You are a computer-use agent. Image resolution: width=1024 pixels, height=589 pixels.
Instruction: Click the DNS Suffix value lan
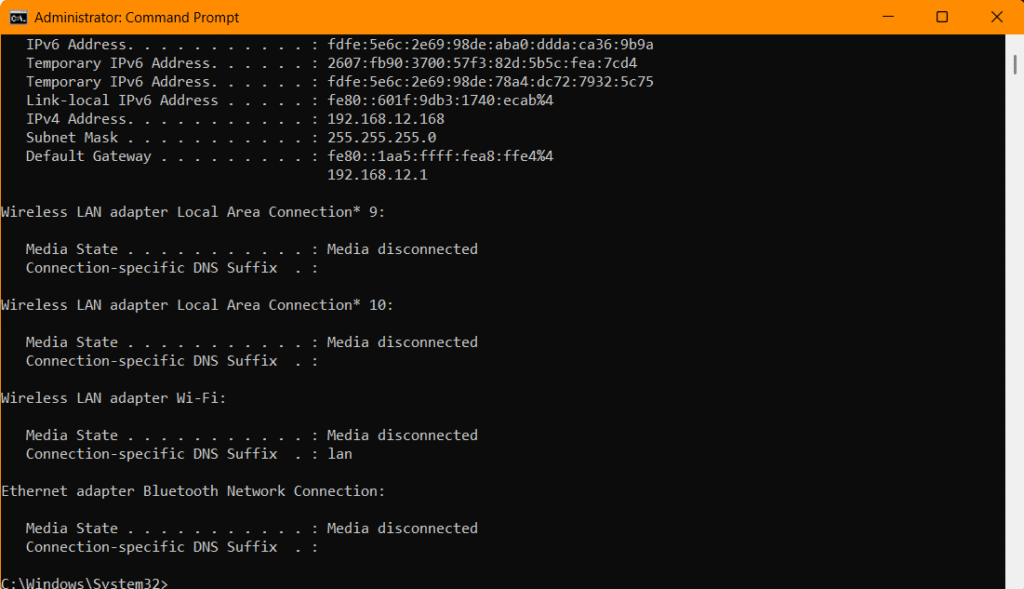click(x=340, y=454)
